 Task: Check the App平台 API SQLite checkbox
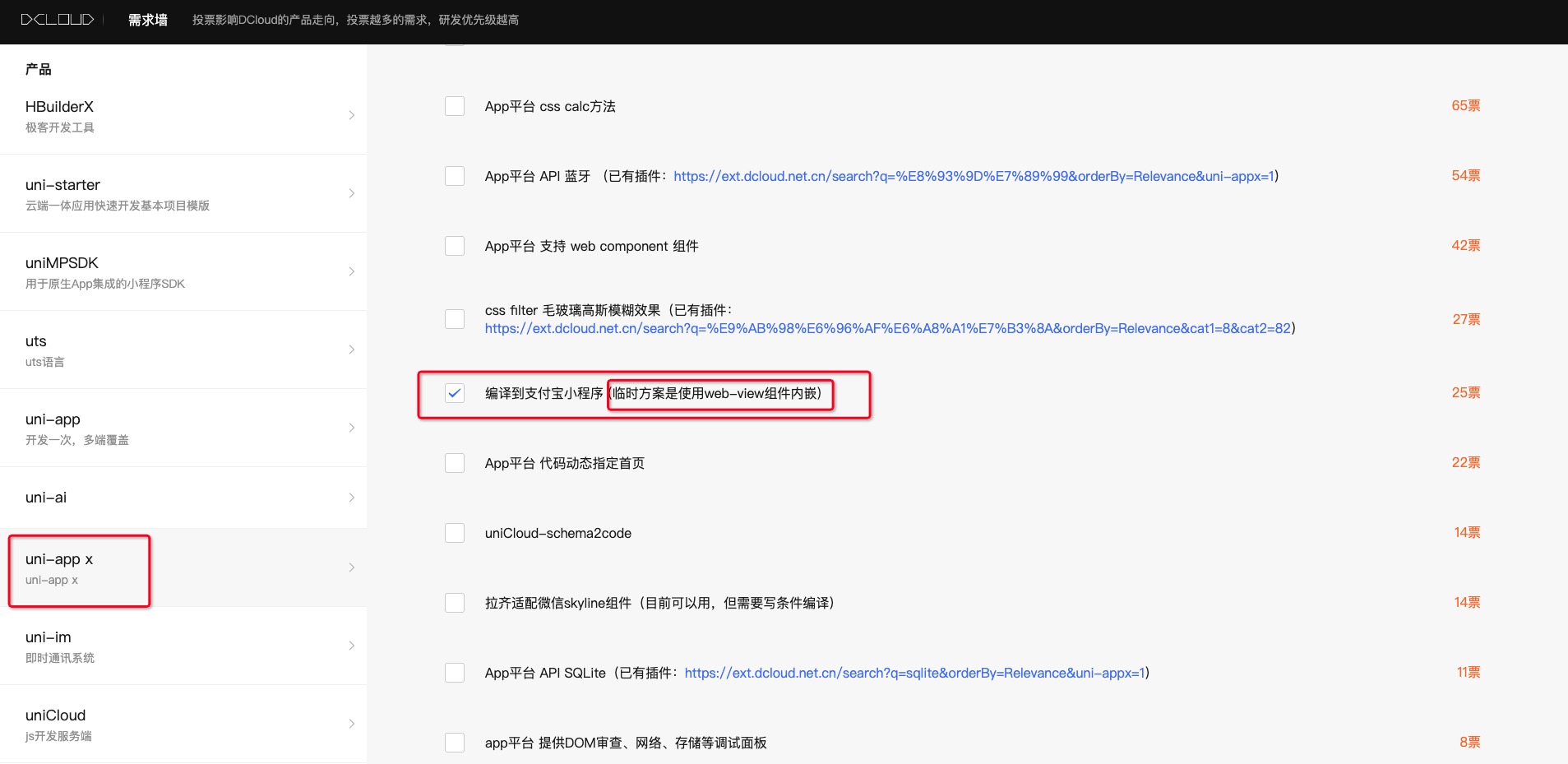pyautogui.click(x=455, y=673)
